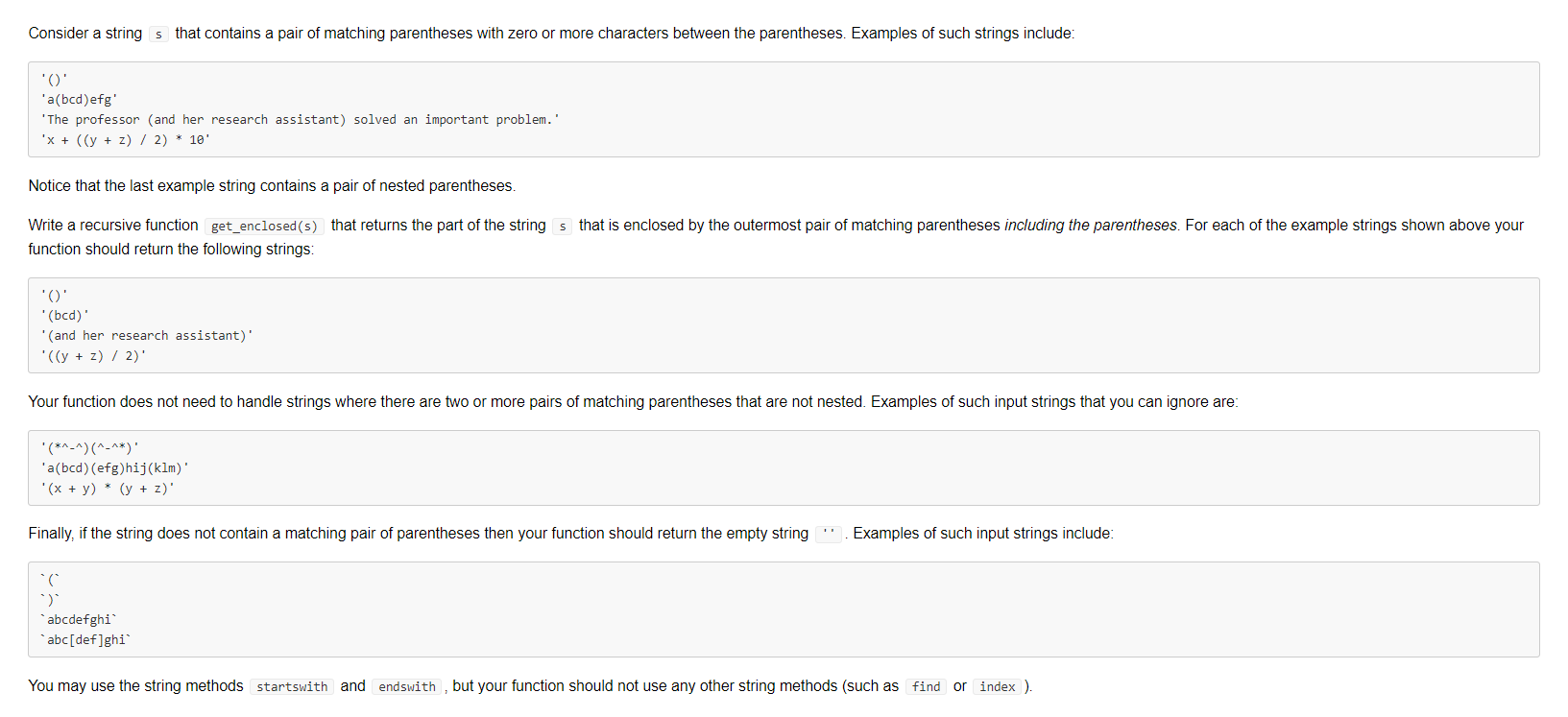Click the inline code 'get_enclosed(s)'
The height and width of the screenshot is (717, 1568).
[264, 226]
